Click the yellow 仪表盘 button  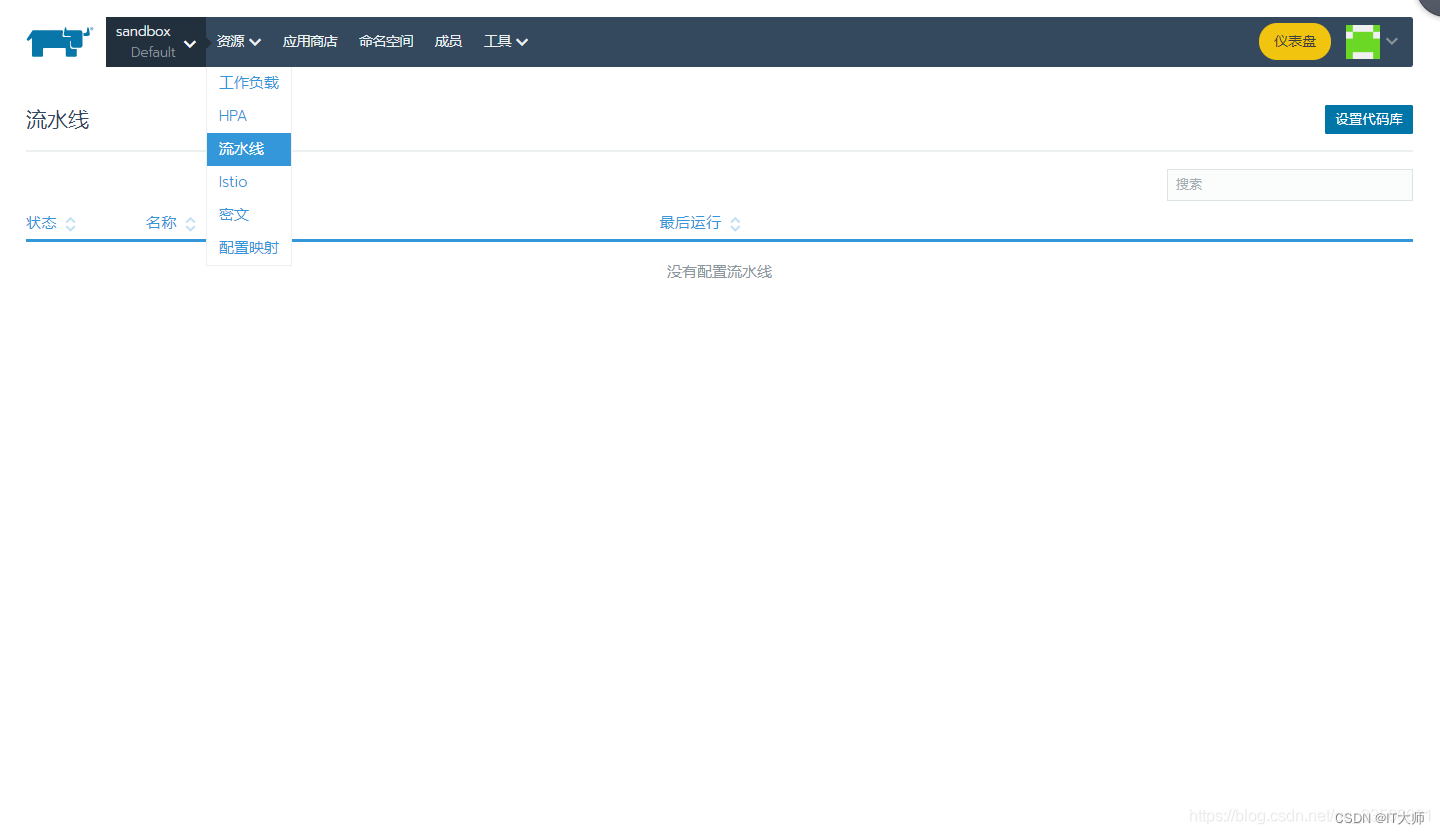point(1295,41)
